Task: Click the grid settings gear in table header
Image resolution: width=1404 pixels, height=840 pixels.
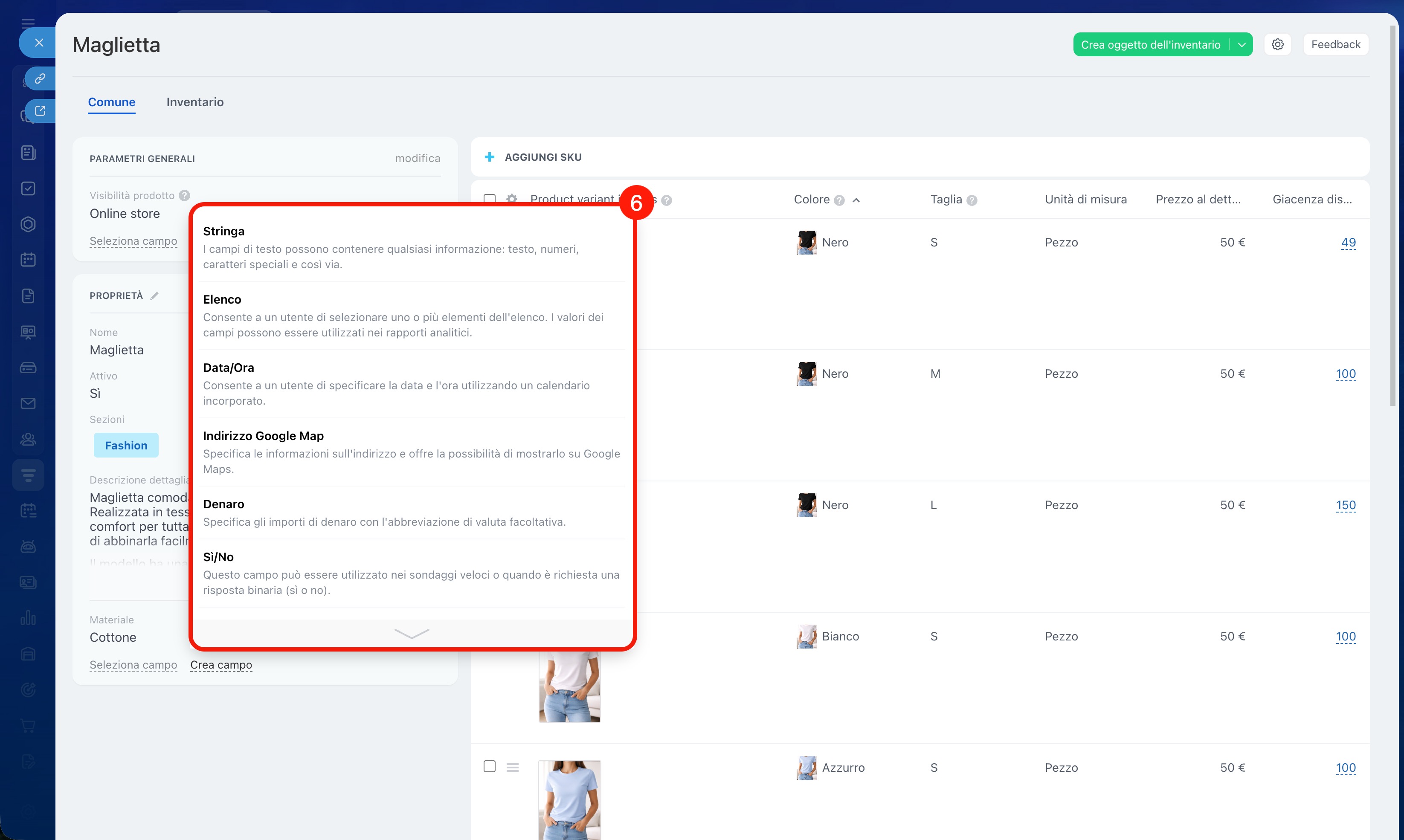Action: coord(512,199)
